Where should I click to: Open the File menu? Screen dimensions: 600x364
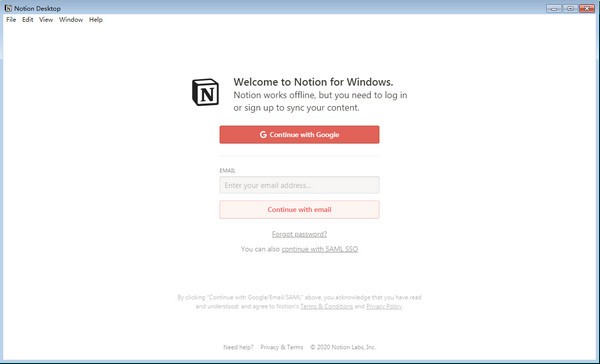pos(11,20)
